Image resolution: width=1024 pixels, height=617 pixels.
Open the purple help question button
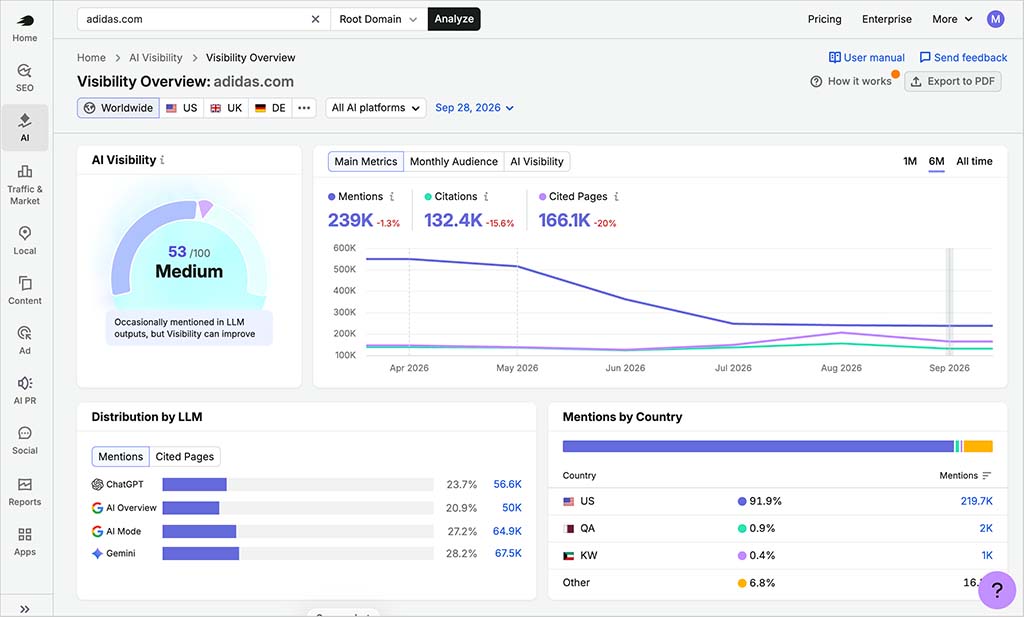(x=997, y=590)
